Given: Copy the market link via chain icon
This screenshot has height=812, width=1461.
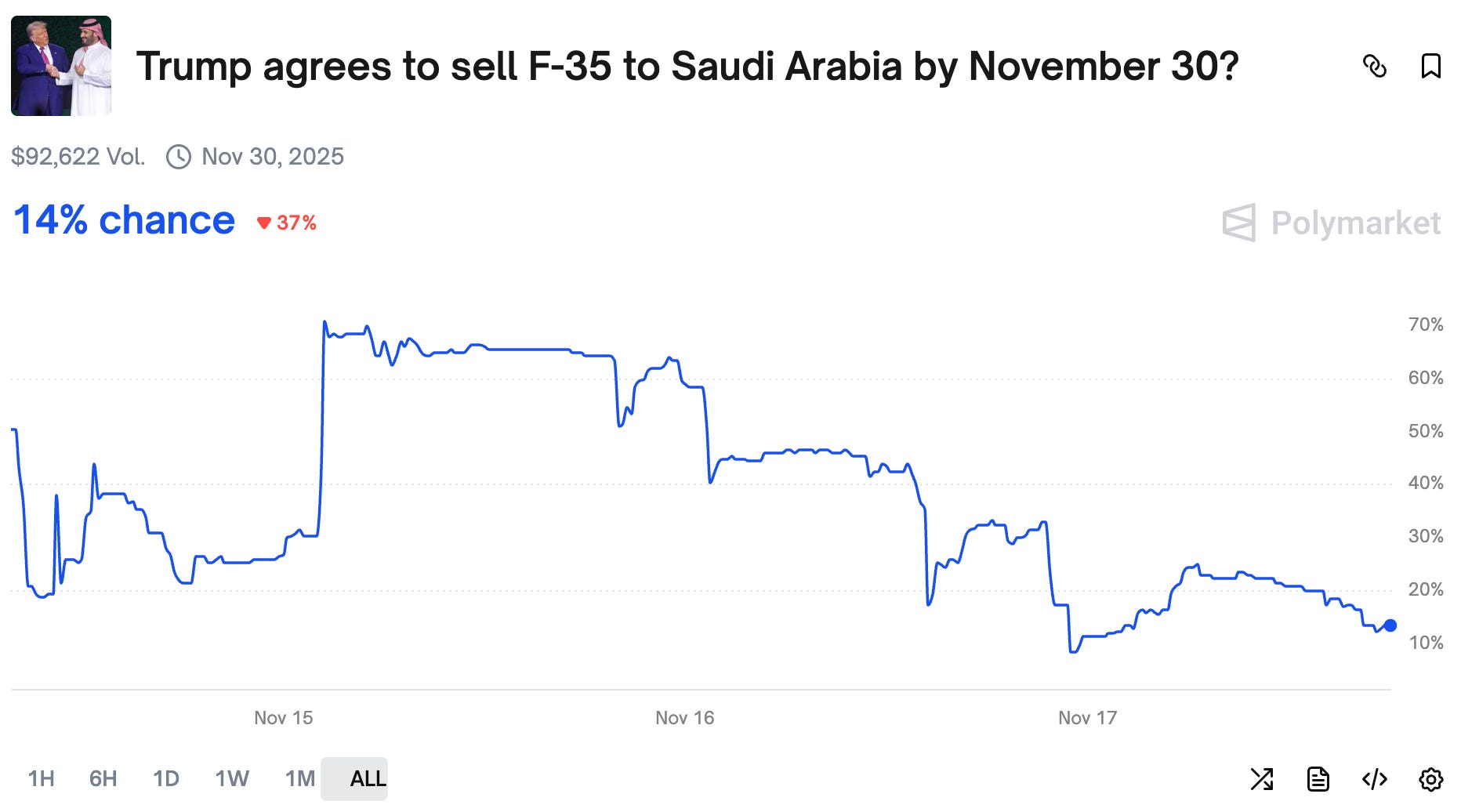Looking at the screenshot, I should [1375, 67].
